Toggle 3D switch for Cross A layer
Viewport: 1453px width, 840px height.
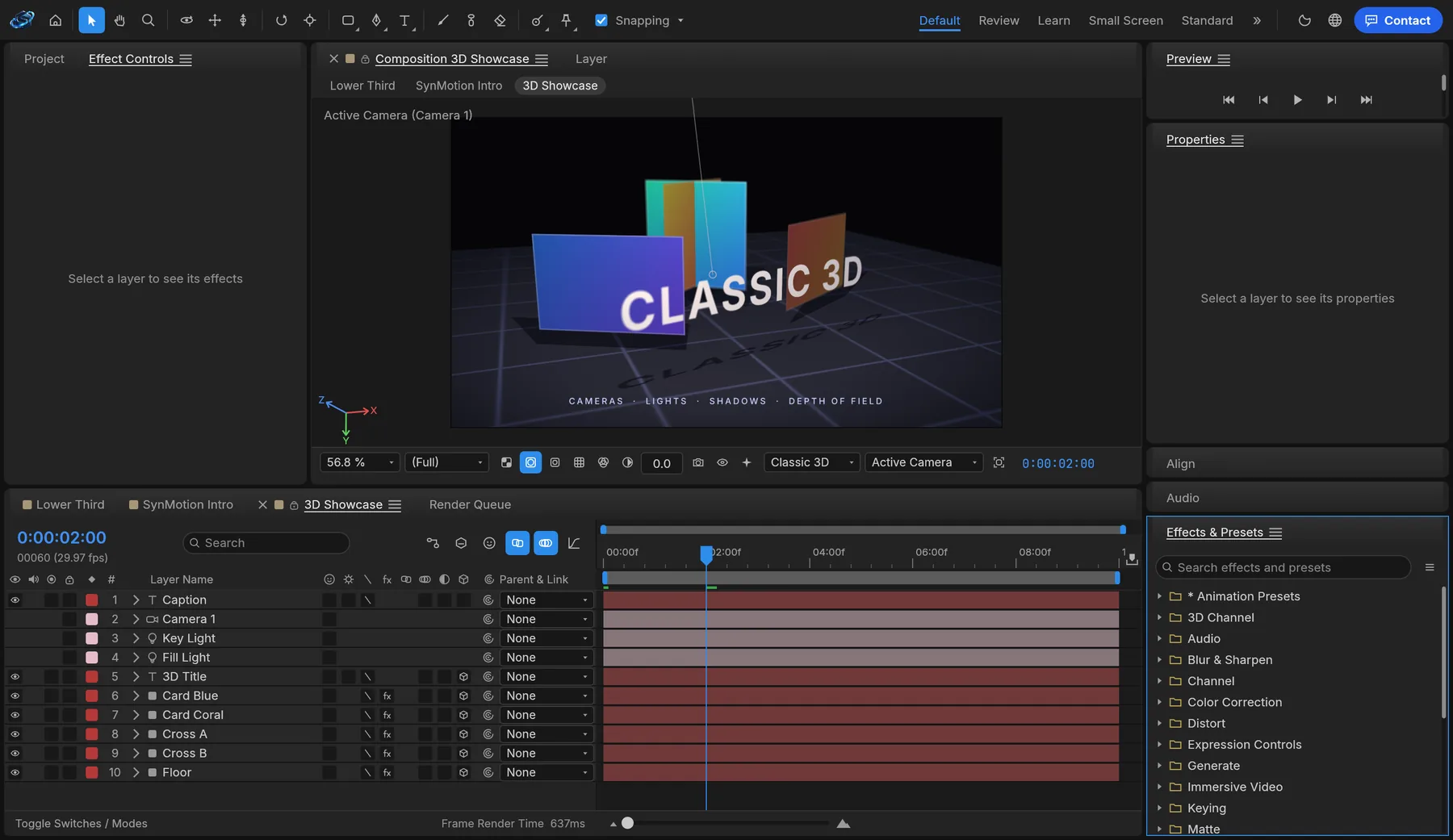tap(463, 734)
